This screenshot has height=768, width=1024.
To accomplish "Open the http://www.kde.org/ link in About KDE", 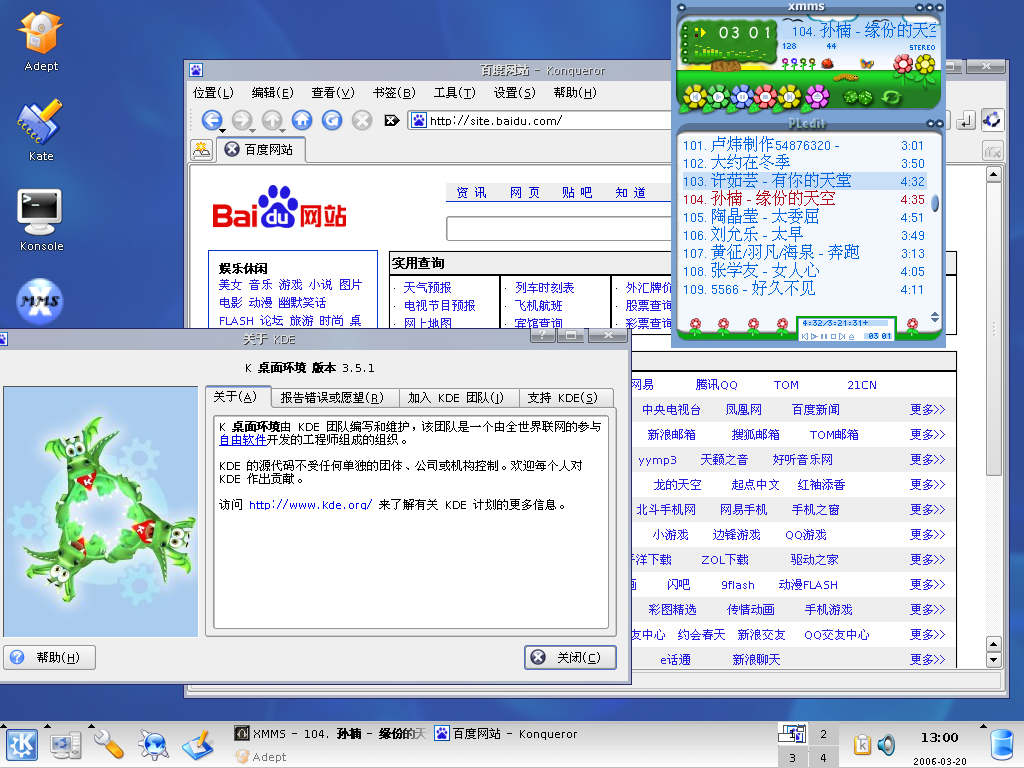I will 310,505.
